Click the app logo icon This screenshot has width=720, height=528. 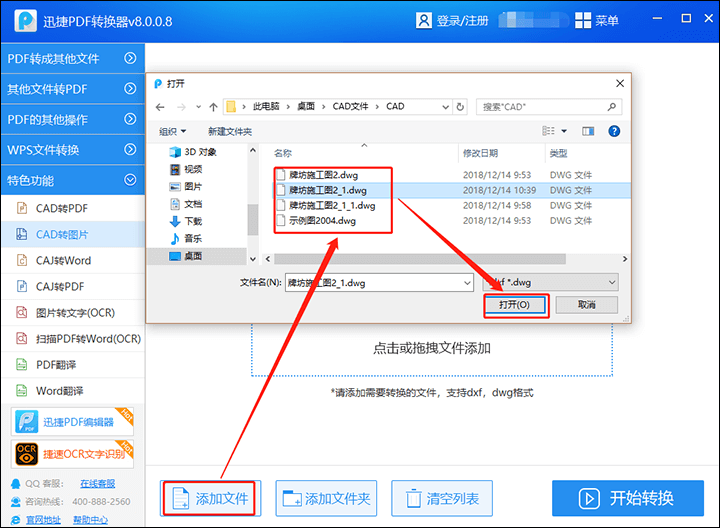(25, 21)
